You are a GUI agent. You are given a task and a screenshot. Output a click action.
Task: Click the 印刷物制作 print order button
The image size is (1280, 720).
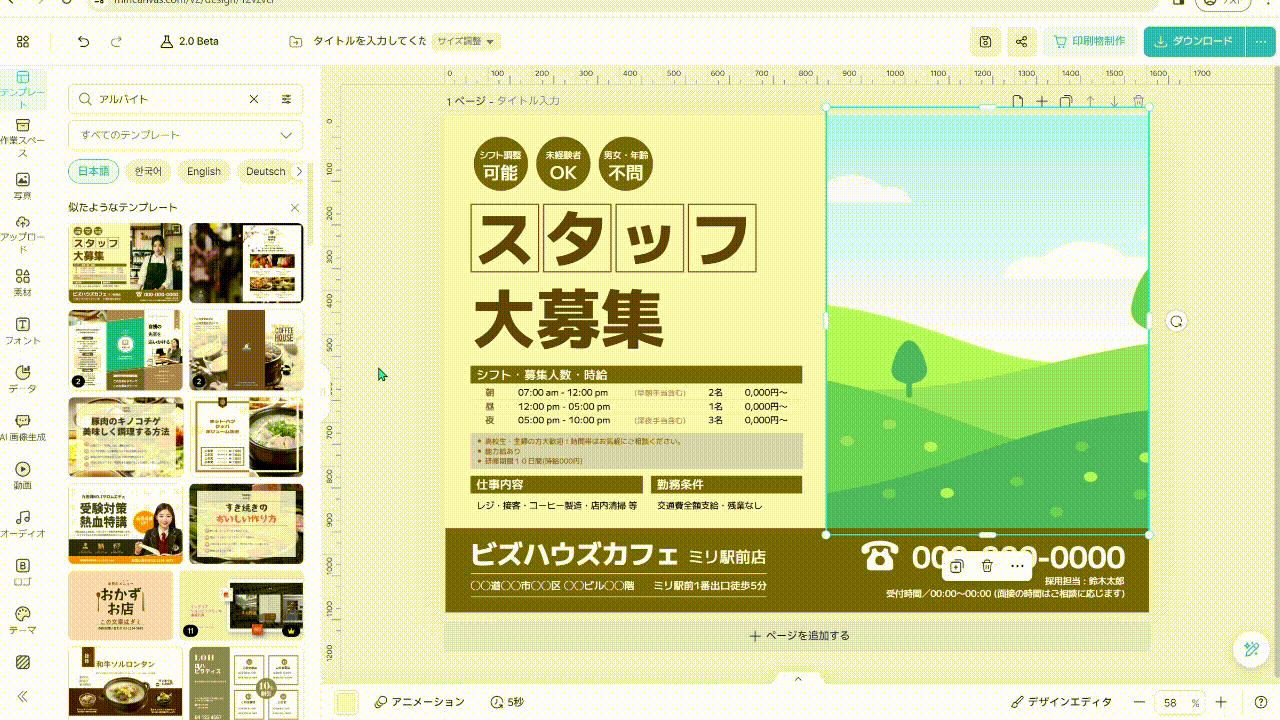point(1090,41)
